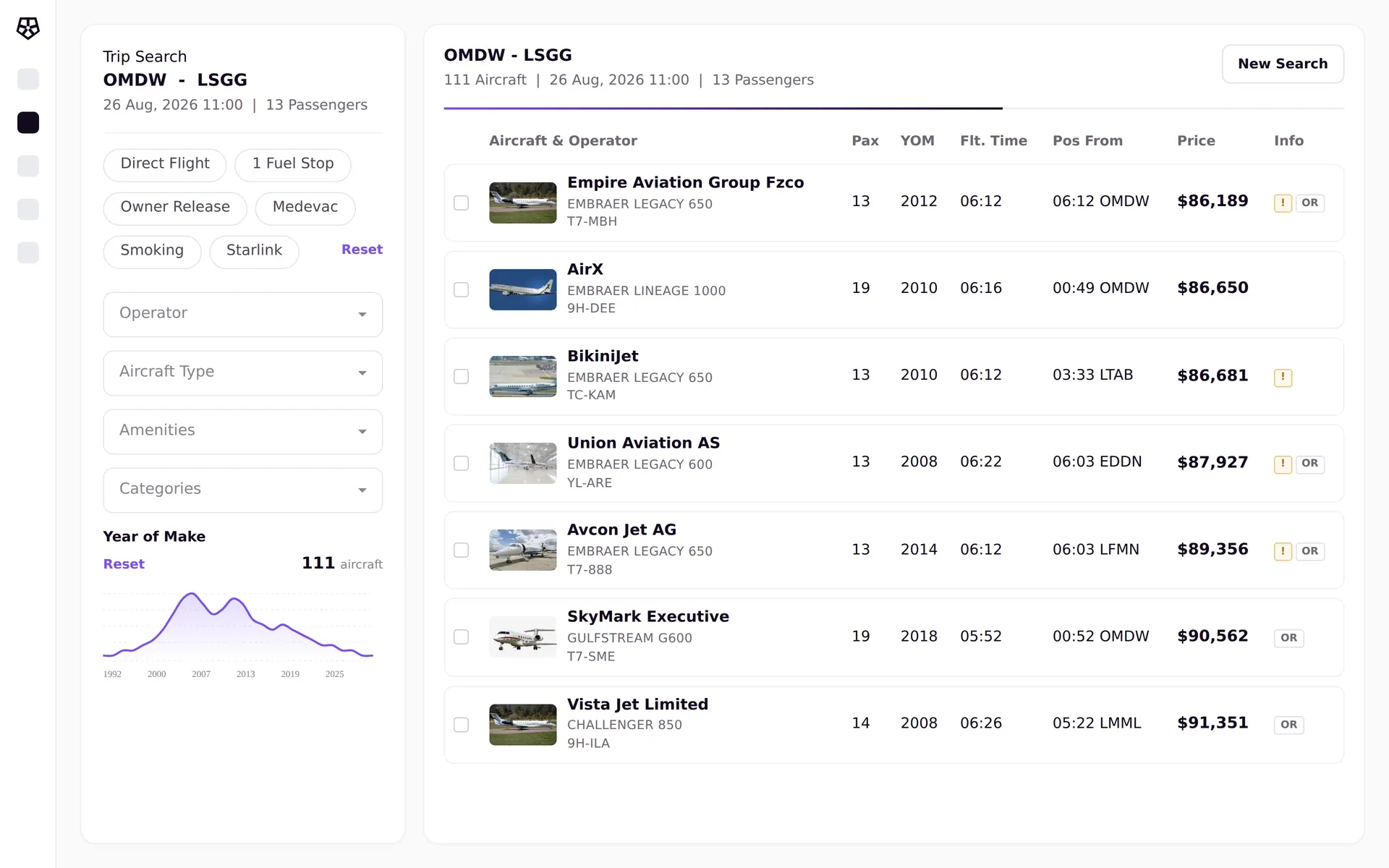Click the 2007 mark on Year of Make chart

(x=201, y=674)
